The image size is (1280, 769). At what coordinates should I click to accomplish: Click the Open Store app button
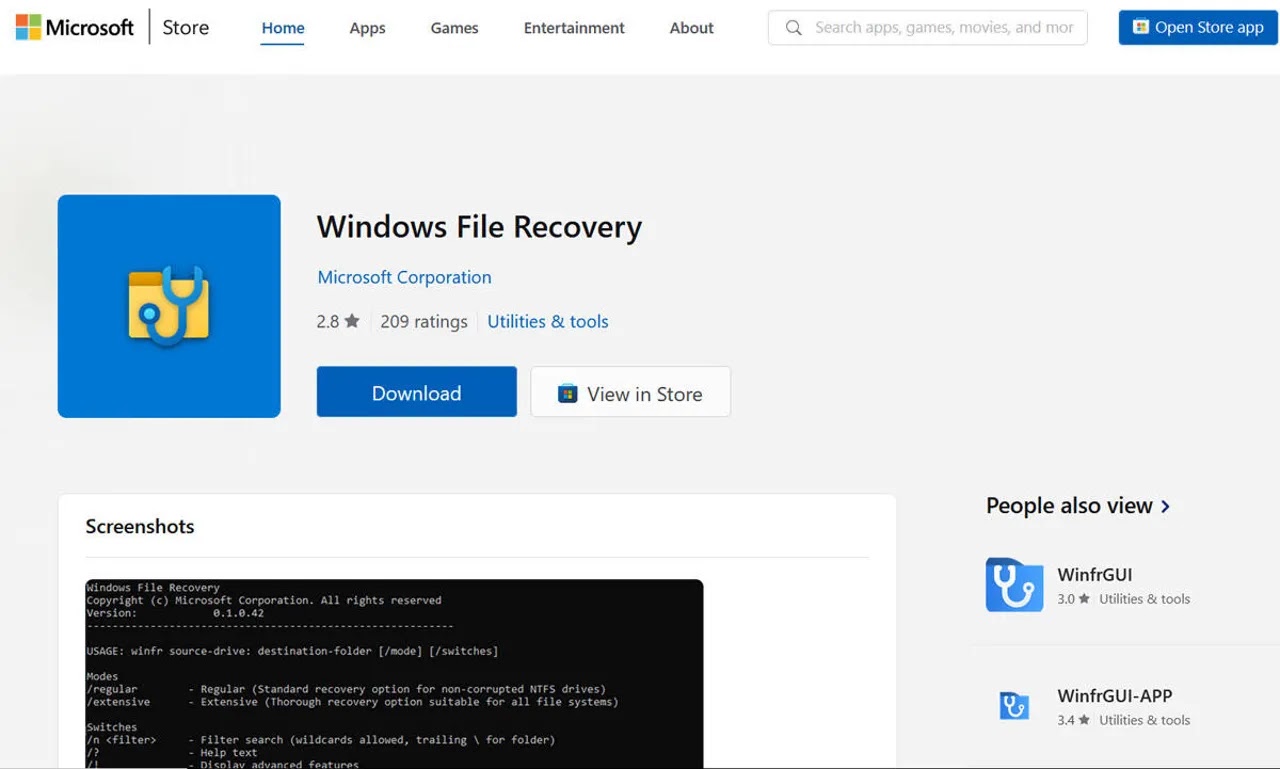click(1198, 28)
